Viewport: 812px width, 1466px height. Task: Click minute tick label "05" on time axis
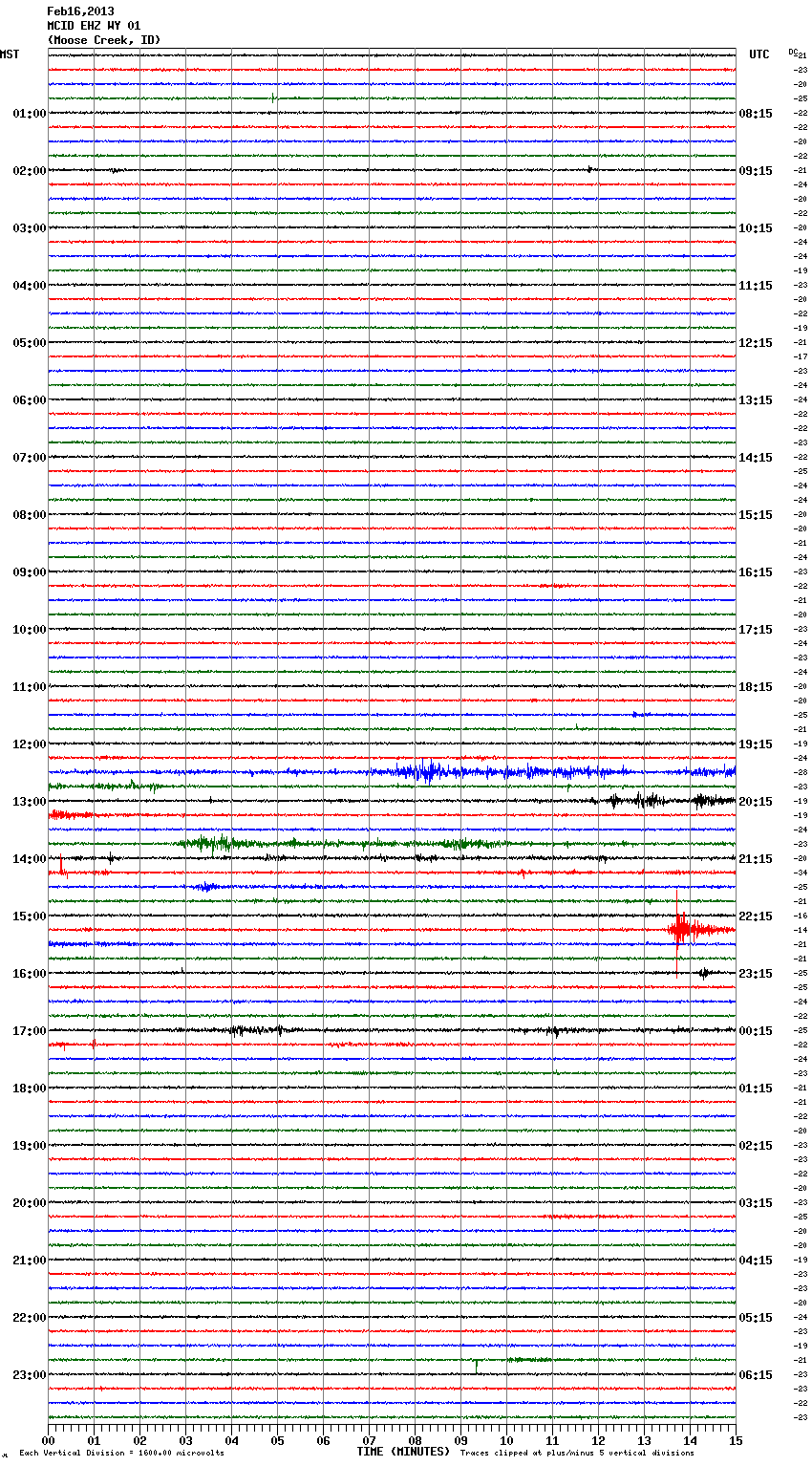[x=277, y=1440]
